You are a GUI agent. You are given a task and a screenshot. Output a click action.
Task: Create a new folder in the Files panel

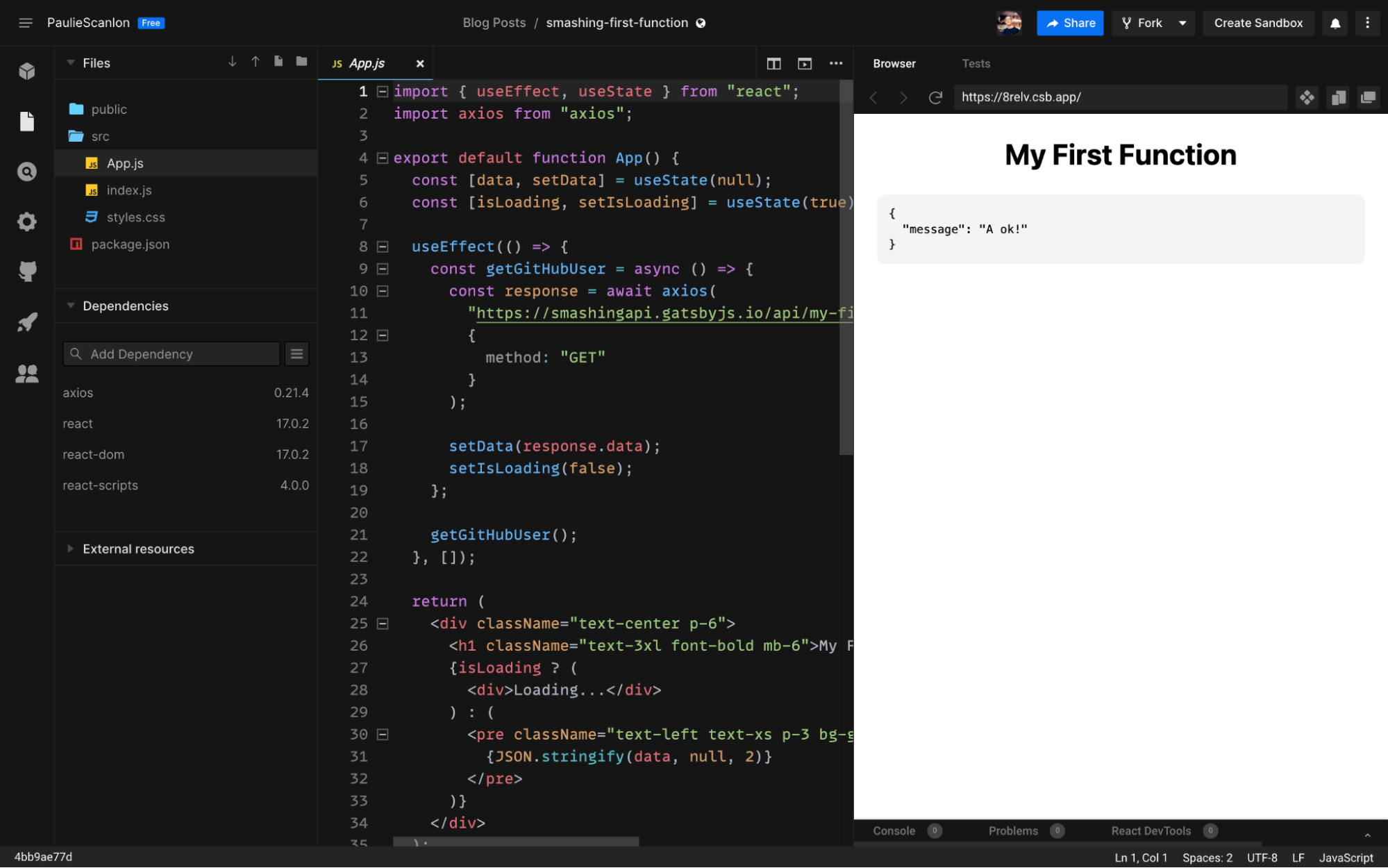tap(301, 62)
